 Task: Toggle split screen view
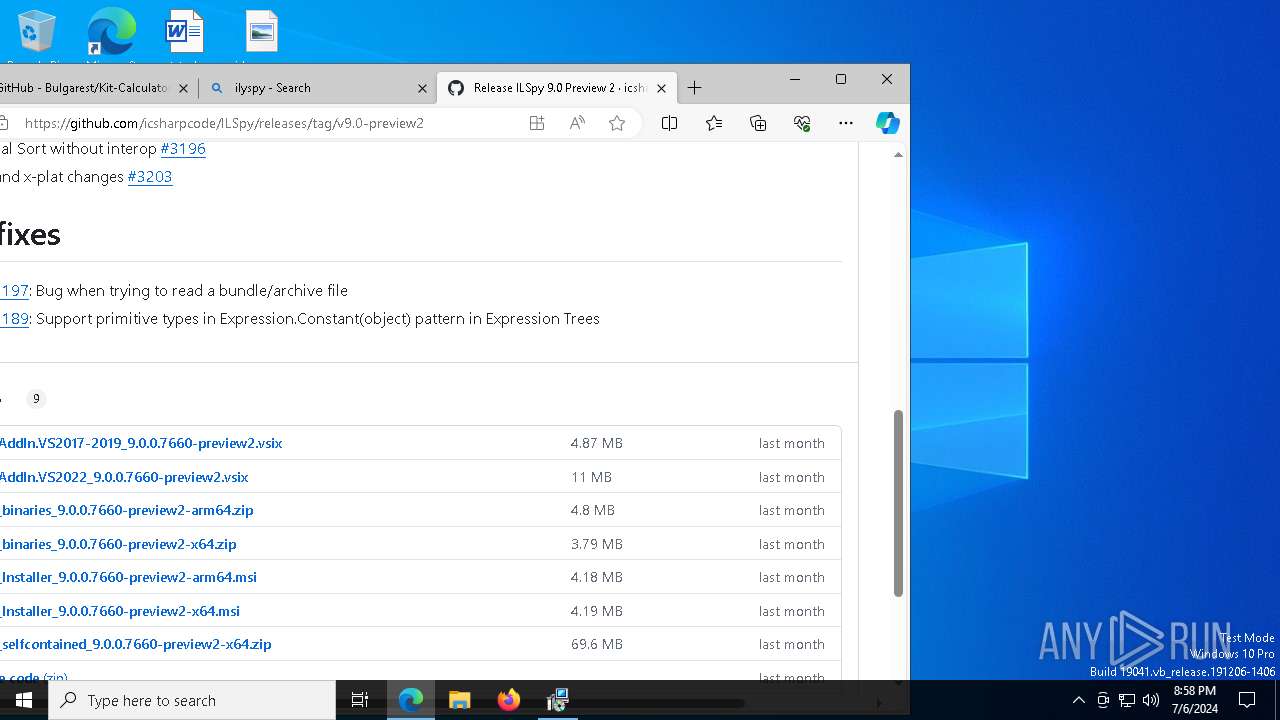(x=670, y=123)
